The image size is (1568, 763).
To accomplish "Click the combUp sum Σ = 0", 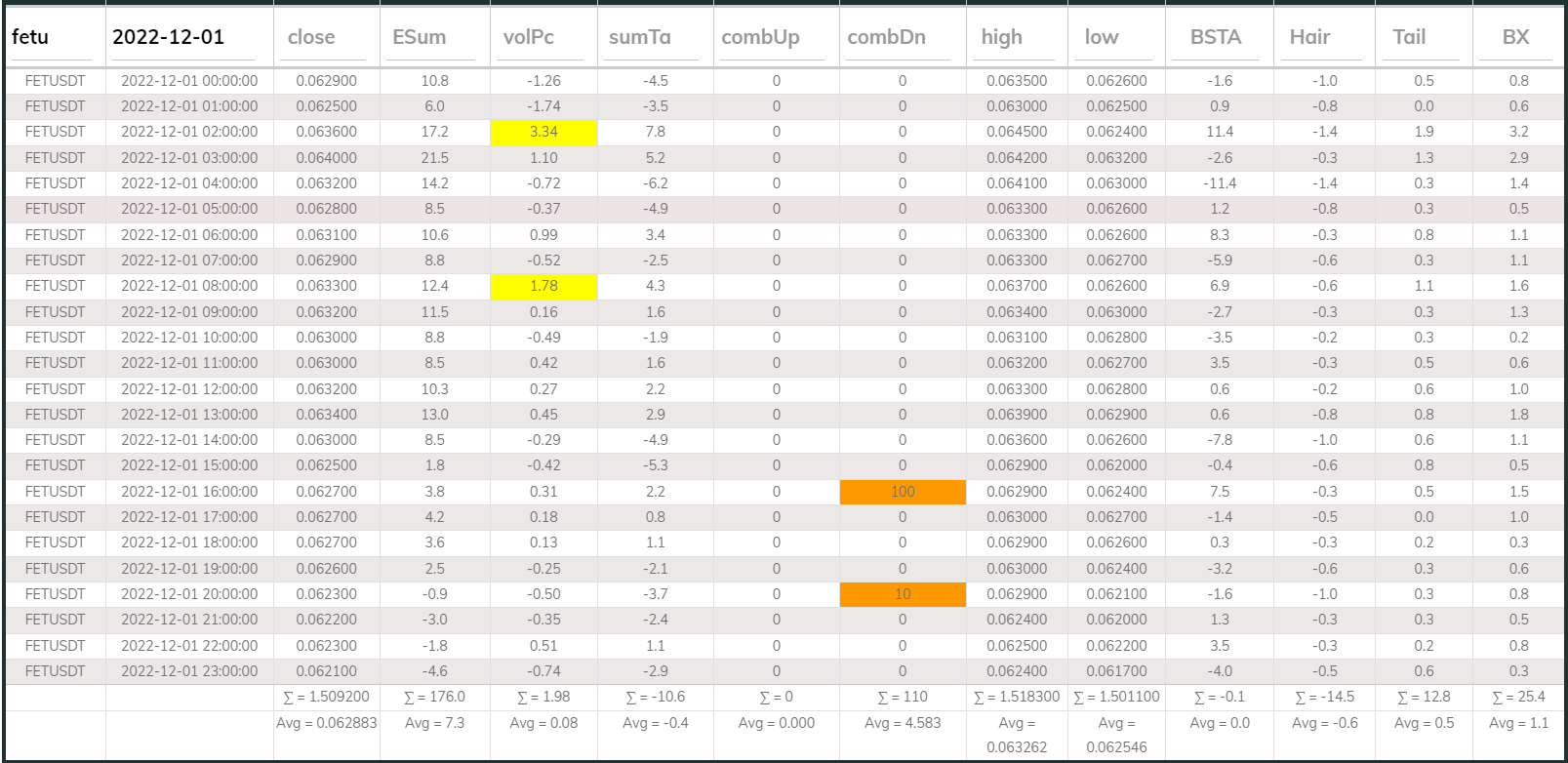I will (777, 697).
